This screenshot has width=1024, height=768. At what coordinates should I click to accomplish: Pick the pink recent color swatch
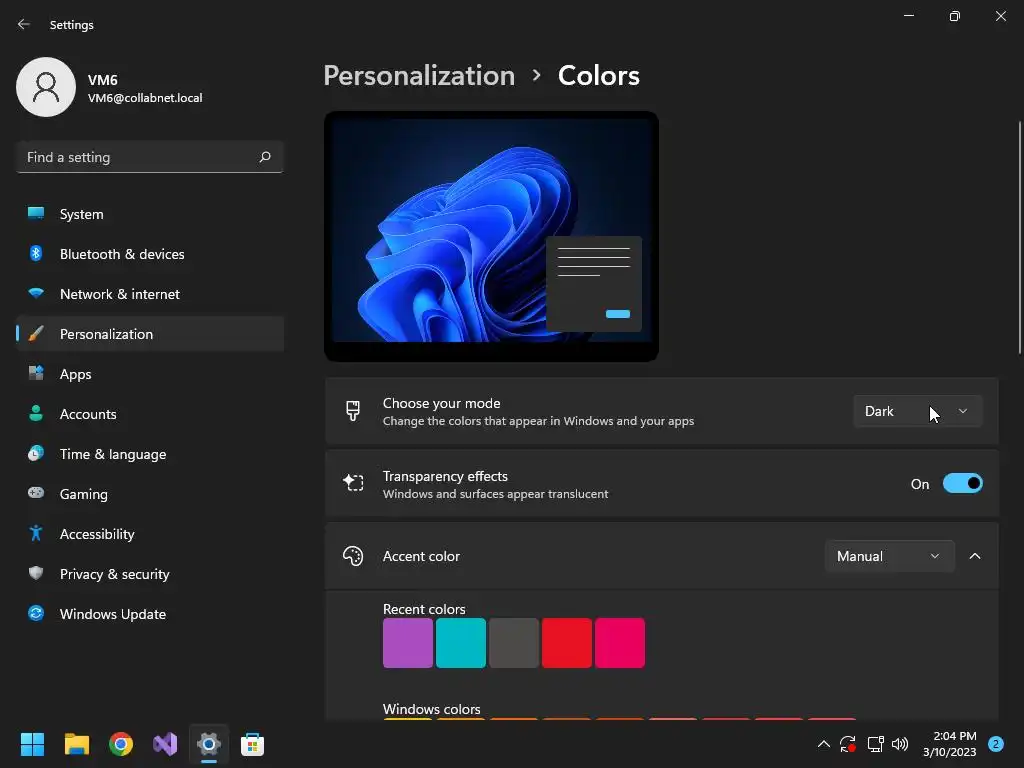(x=620, y=643)
